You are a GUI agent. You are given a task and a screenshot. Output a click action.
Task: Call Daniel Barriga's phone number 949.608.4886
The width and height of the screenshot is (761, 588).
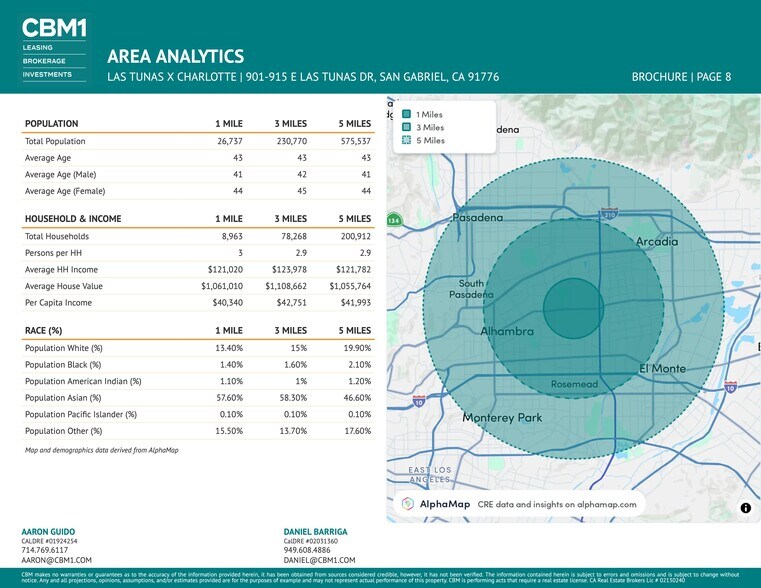pyautogui.click(x=308, y=550)
